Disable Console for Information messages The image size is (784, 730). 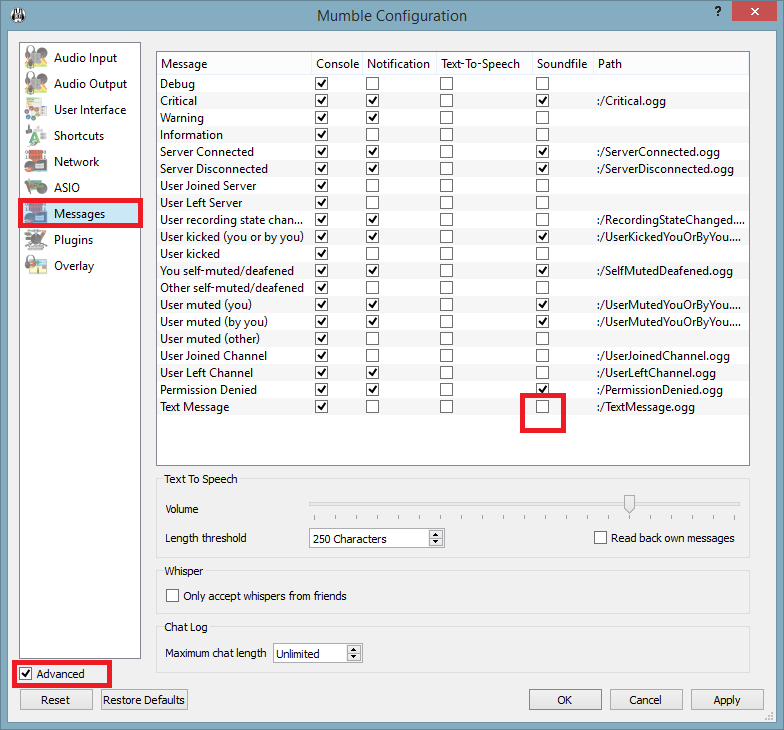pos(322,134)
